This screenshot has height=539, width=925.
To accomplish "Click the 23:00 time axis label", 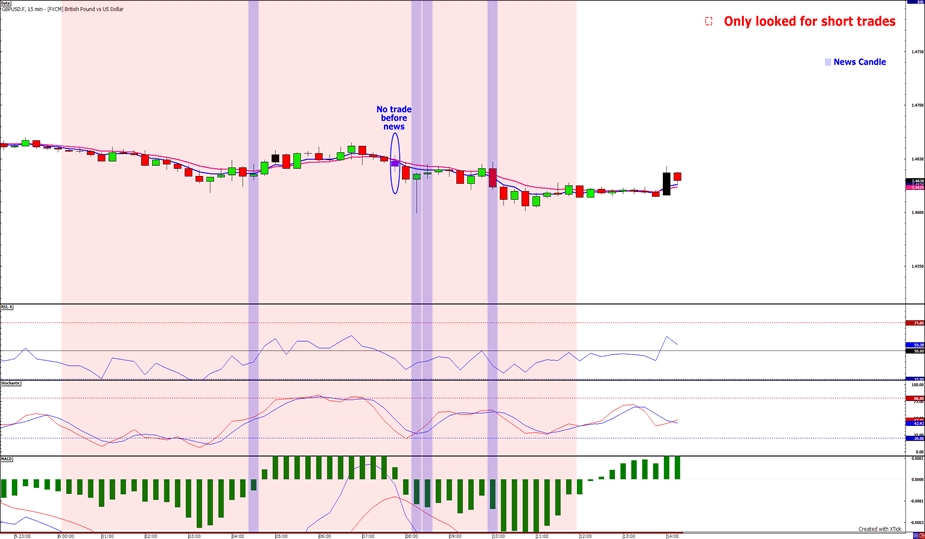I will tap(24, 536).
